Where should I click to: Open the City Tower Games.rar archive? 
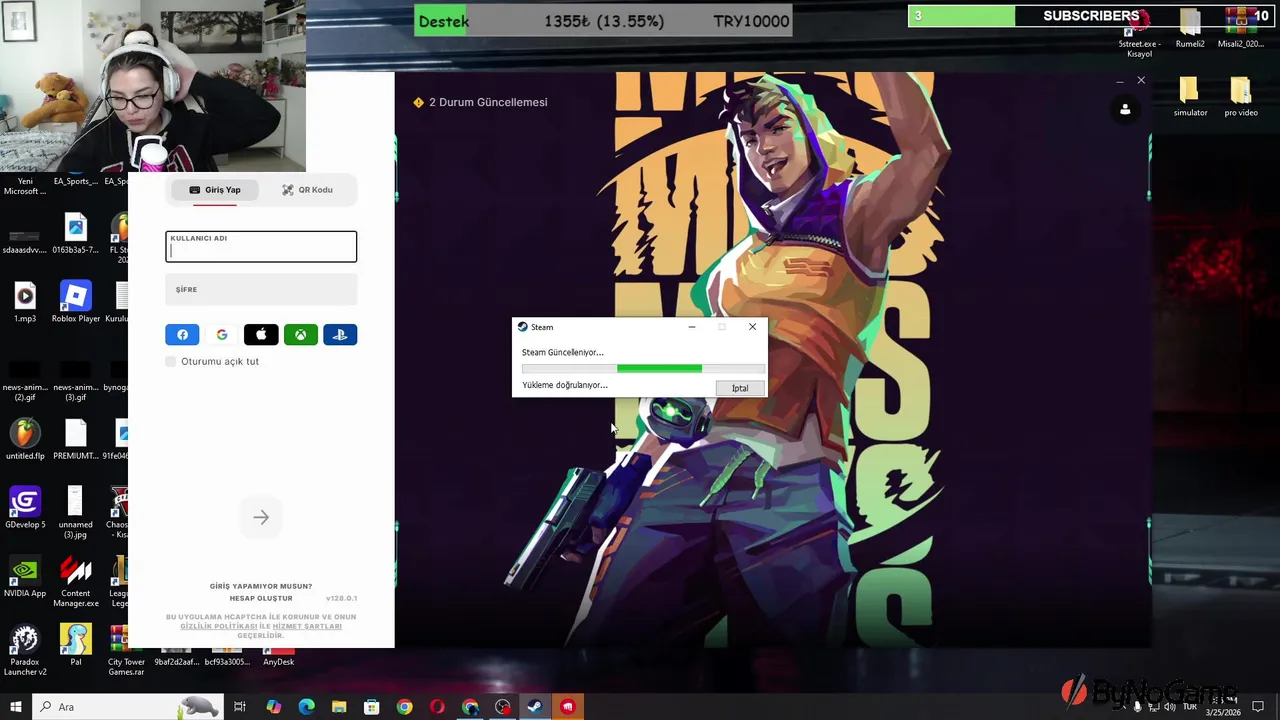coord(126,650)
